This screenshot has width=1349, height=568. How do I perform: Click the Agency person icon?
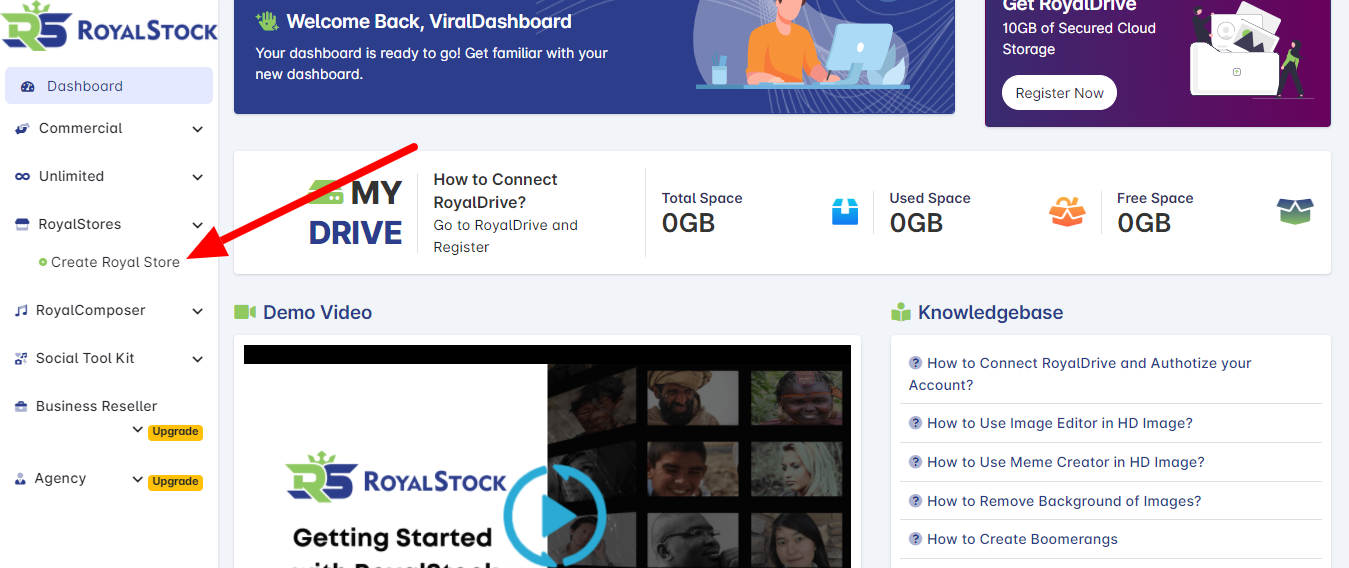pyautogui.click(x=20, y=479)
